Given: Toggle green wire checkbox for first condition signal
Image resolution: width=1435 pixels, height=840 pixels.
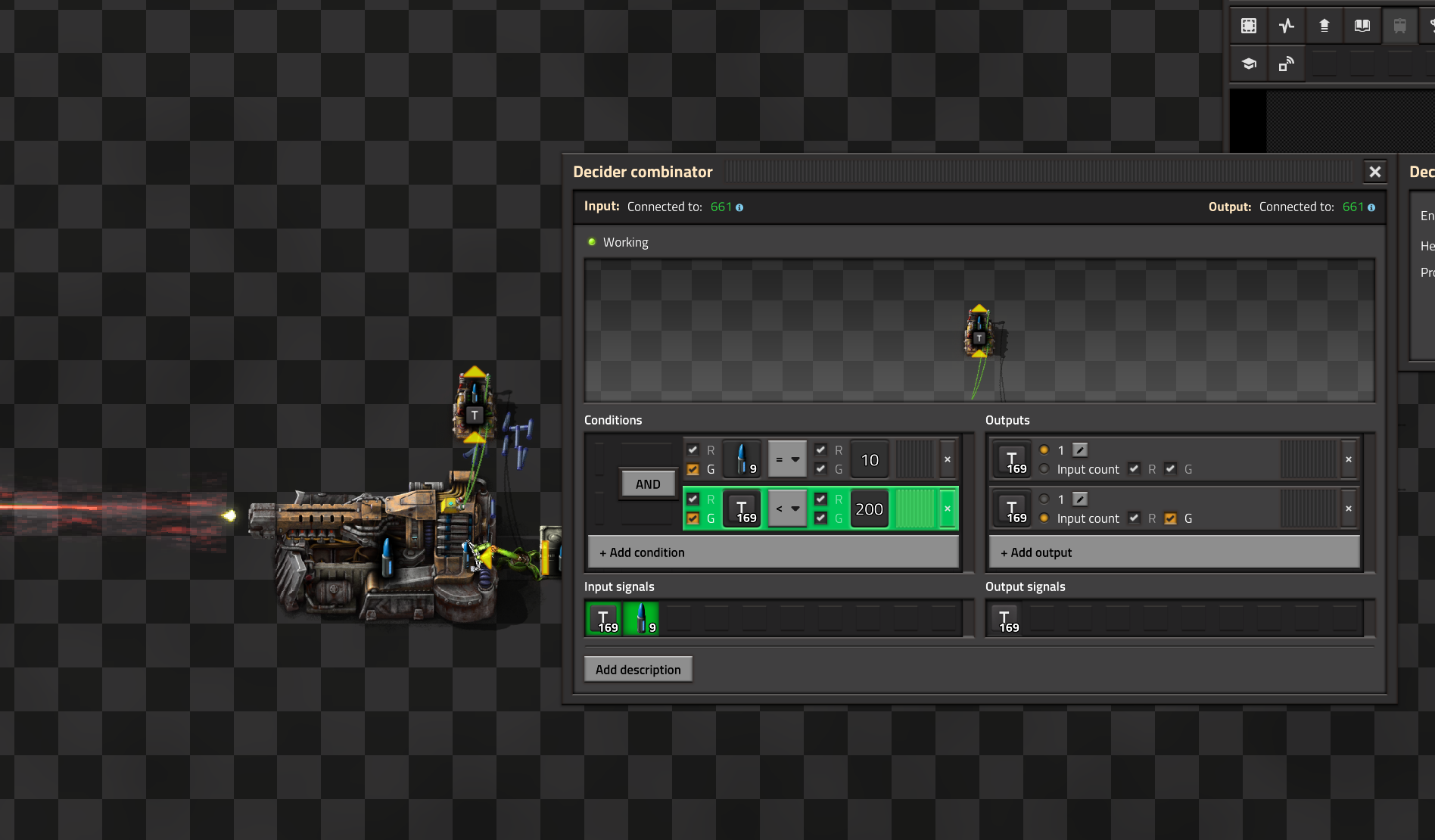Looking at the screenshot, I should tap(693, 469).
